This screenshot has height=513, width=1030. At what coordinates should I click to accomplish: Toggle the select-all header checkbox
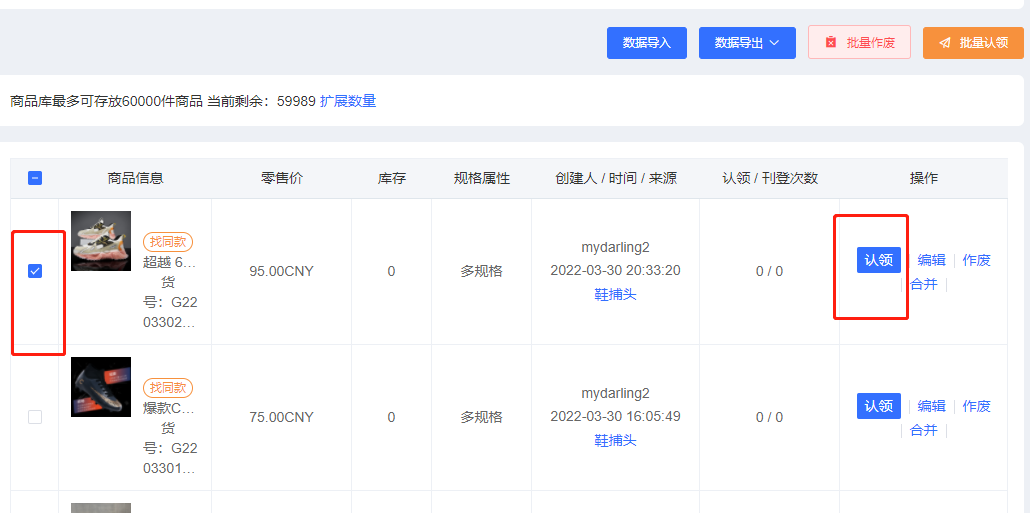pos(35,178)
